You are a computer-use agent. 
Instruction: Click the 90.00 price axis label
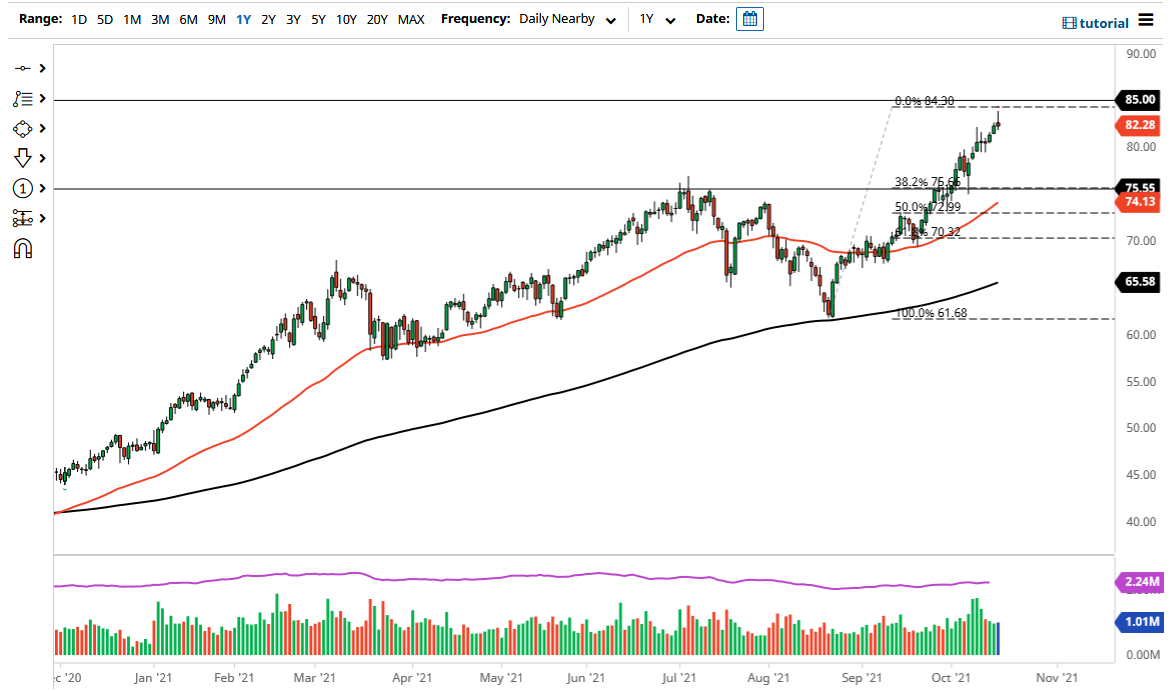pos(1141,54)
